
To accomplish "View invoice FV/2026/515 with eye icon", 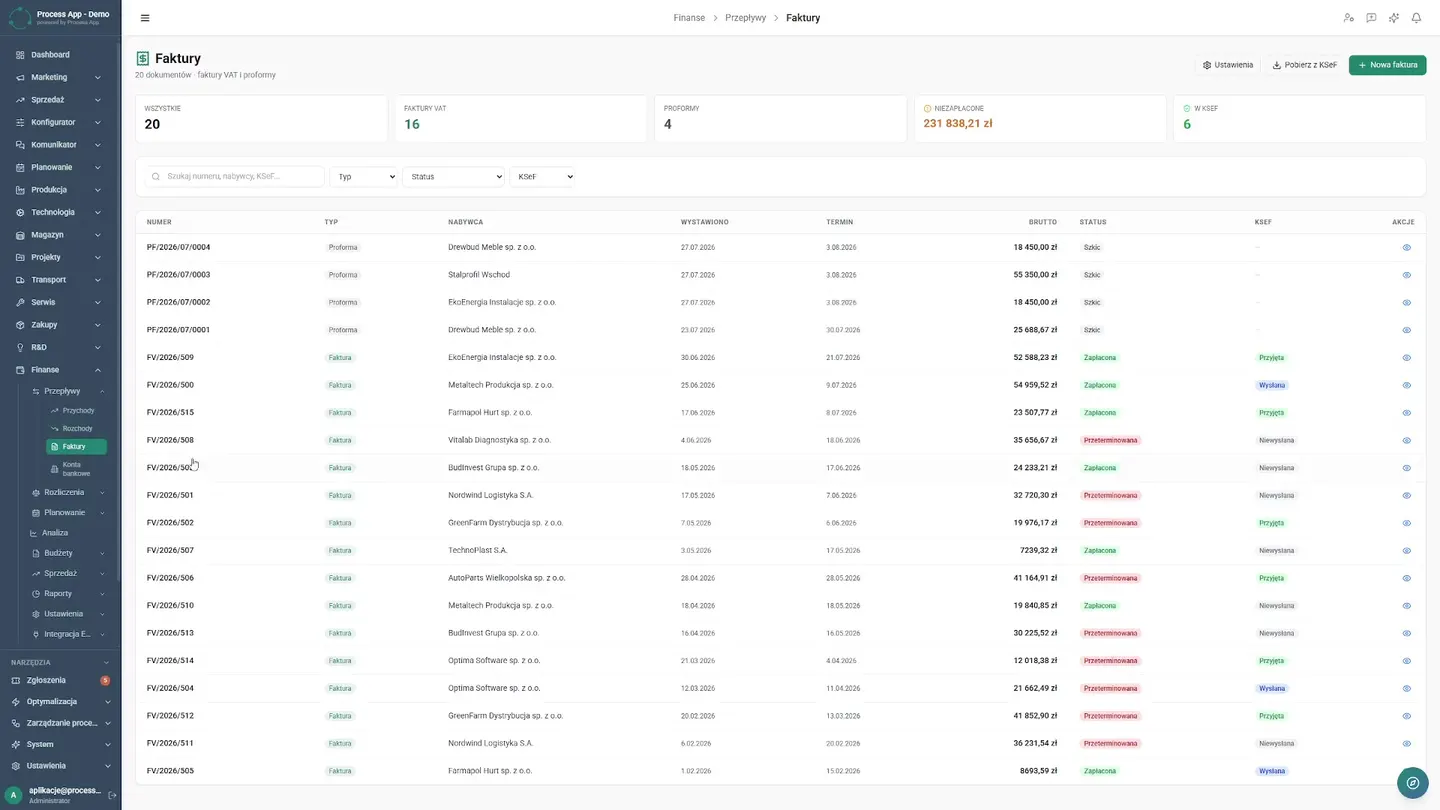I will [1406, 412].
